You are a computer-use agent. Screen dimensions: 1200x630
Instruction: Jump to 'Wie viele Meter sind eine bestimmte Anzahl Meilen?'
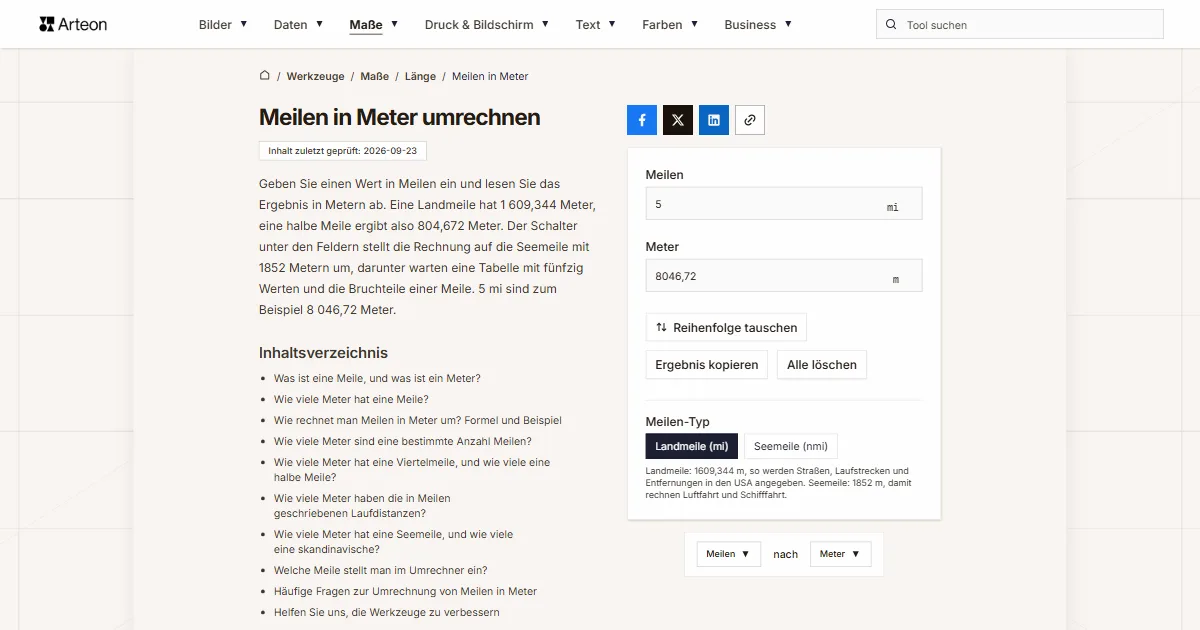tap(403, 441)
